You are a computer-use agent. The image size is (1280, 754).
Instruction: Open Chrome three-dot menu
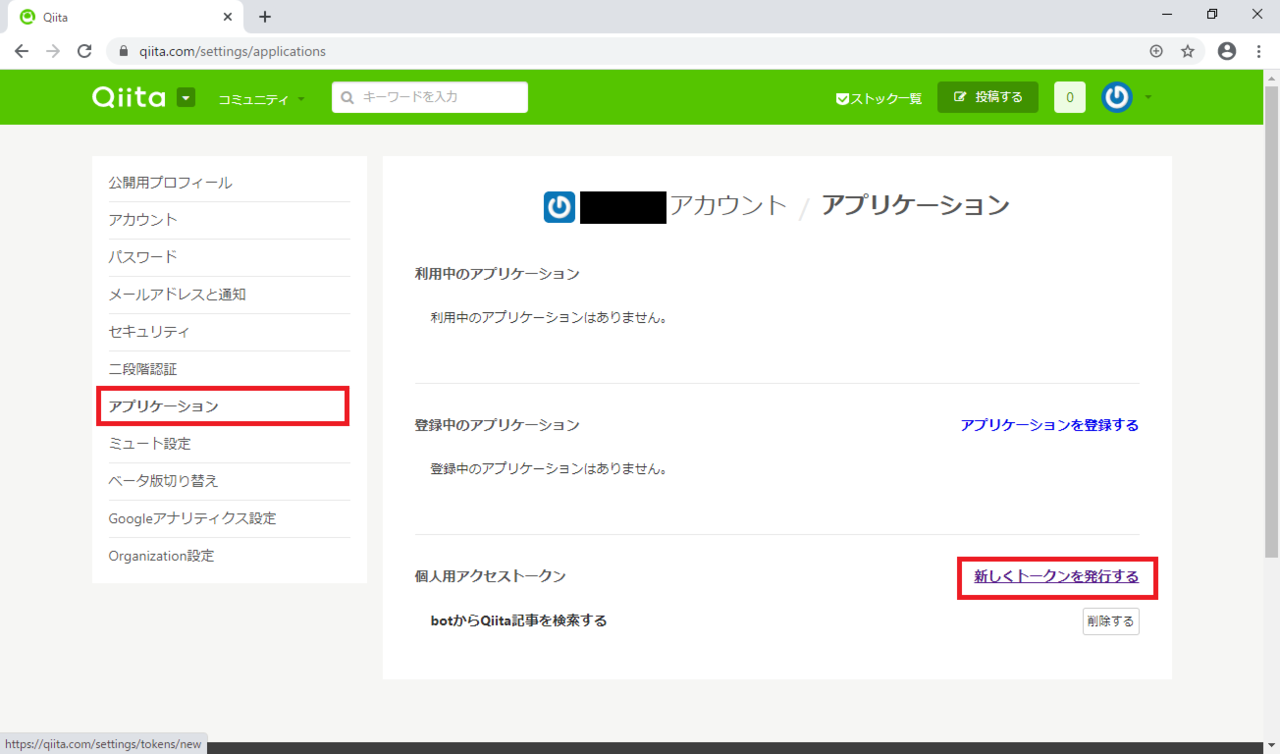click(1258, 51)
